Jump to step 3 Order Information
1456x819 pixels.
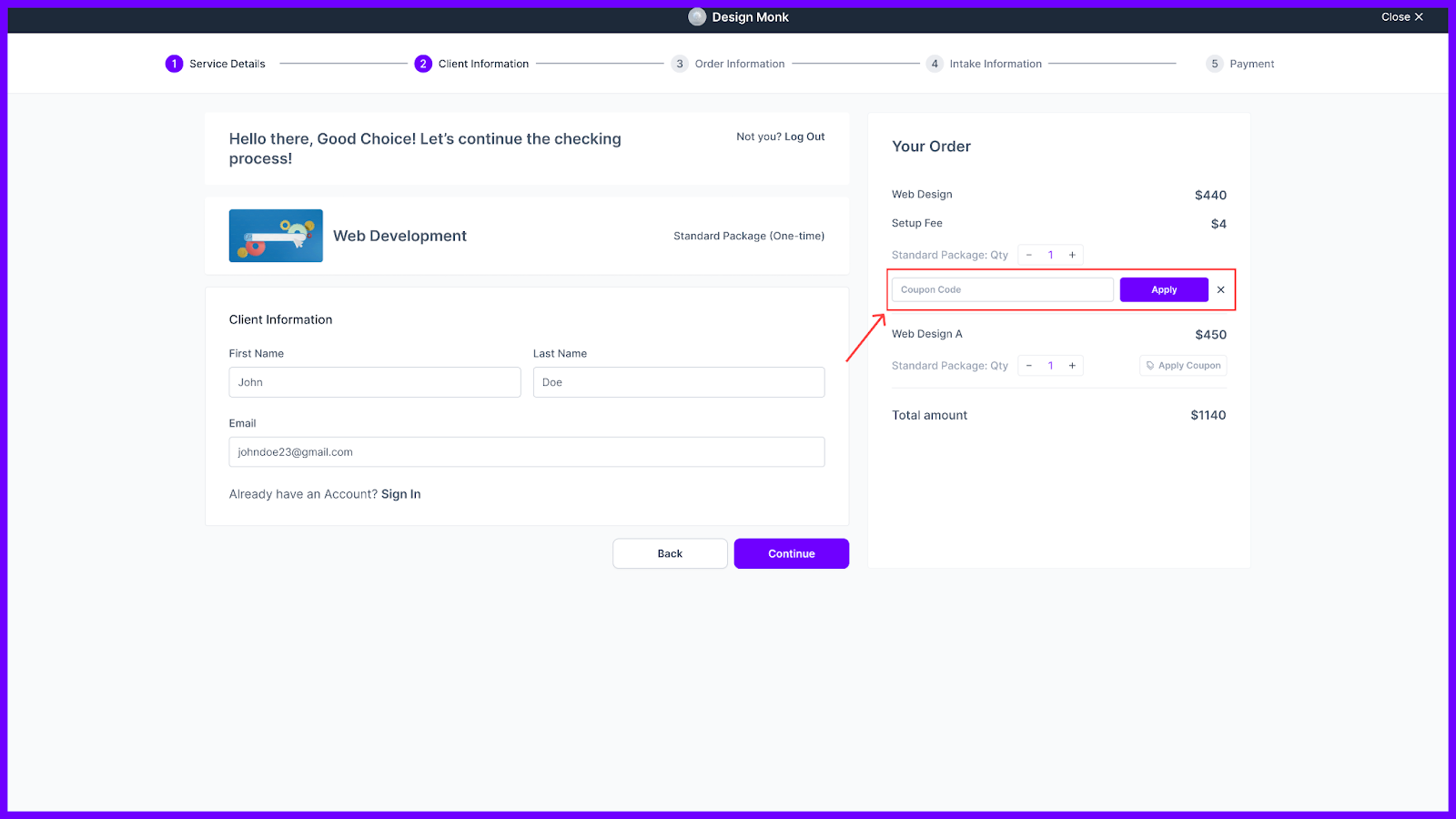click(x=728, y=64)
